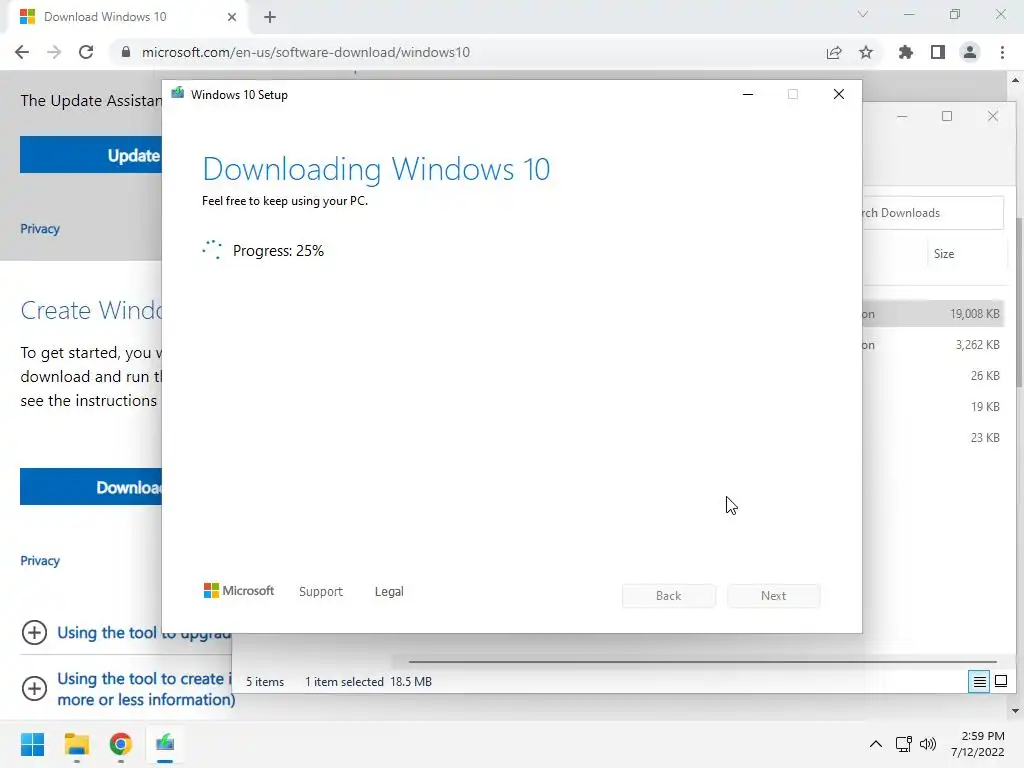
Task: Open Chrome from the taskbar
Action: (121, 744)
